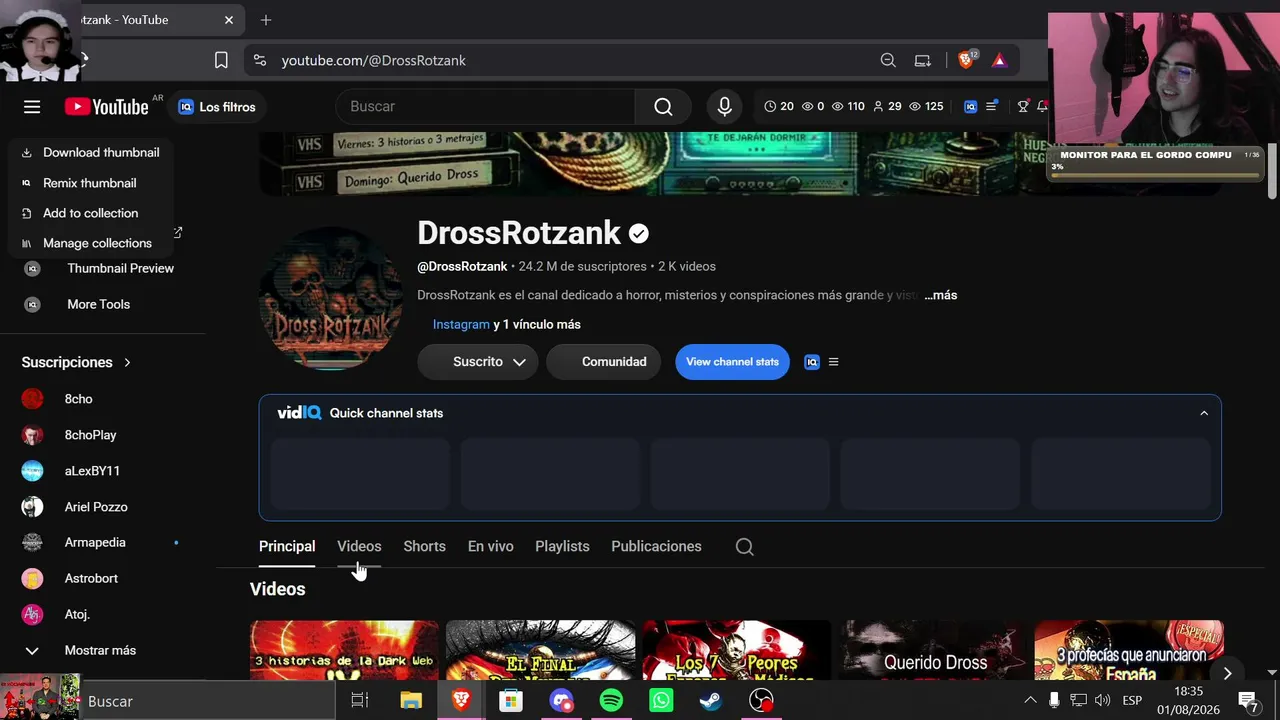This screenshot has width=1280, height=720.
Task: Open OBS Studio from the taskbar
Action: [x=762, y=701]
